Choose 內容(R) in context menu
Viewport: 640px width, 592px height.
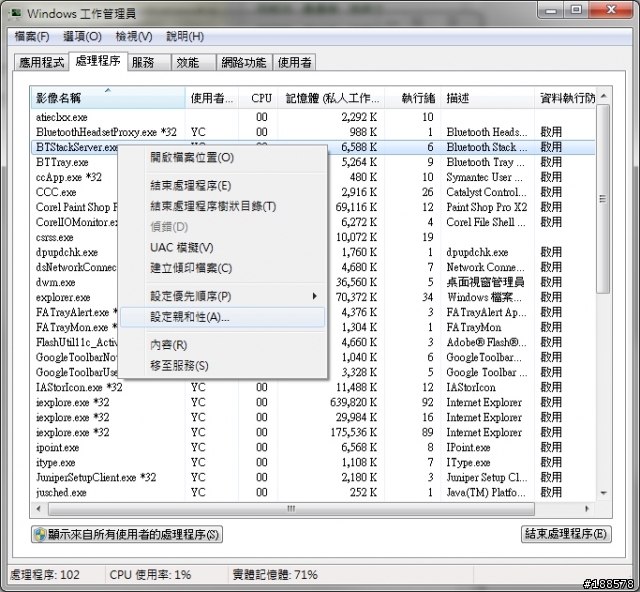click(222, 345)
